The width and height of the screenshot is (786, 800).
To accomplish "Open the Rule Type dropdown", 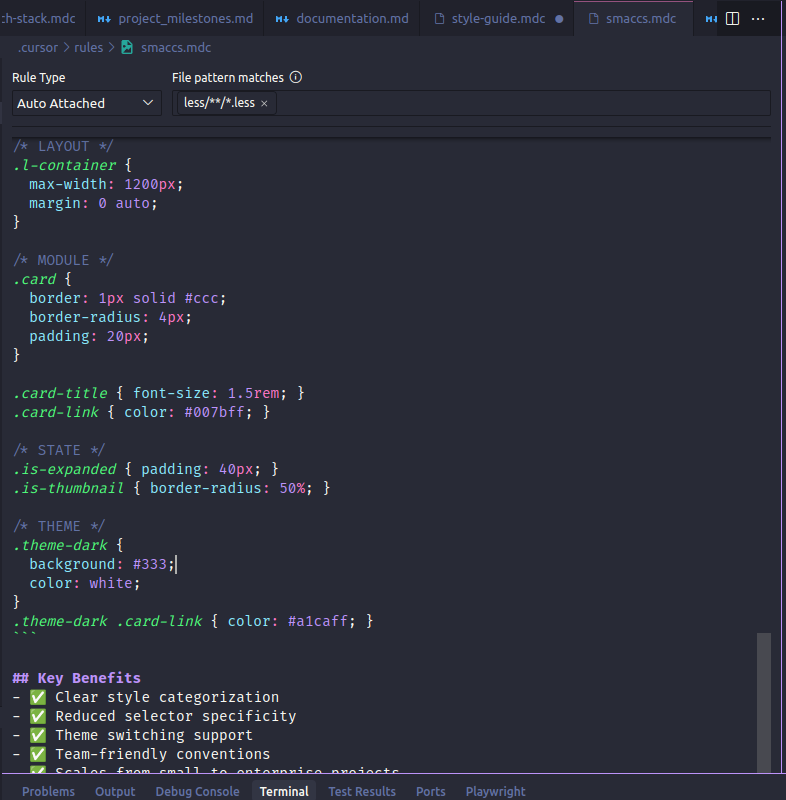I will point(86,102).
